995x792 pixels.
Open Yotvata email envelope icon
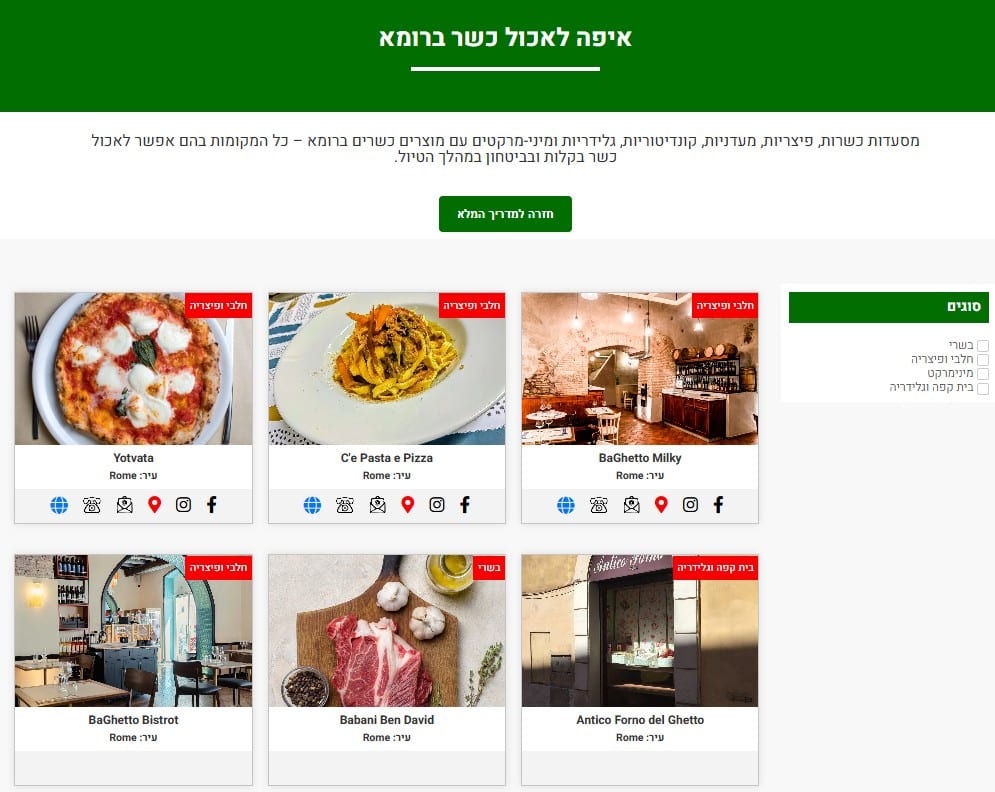coord(124,505)
